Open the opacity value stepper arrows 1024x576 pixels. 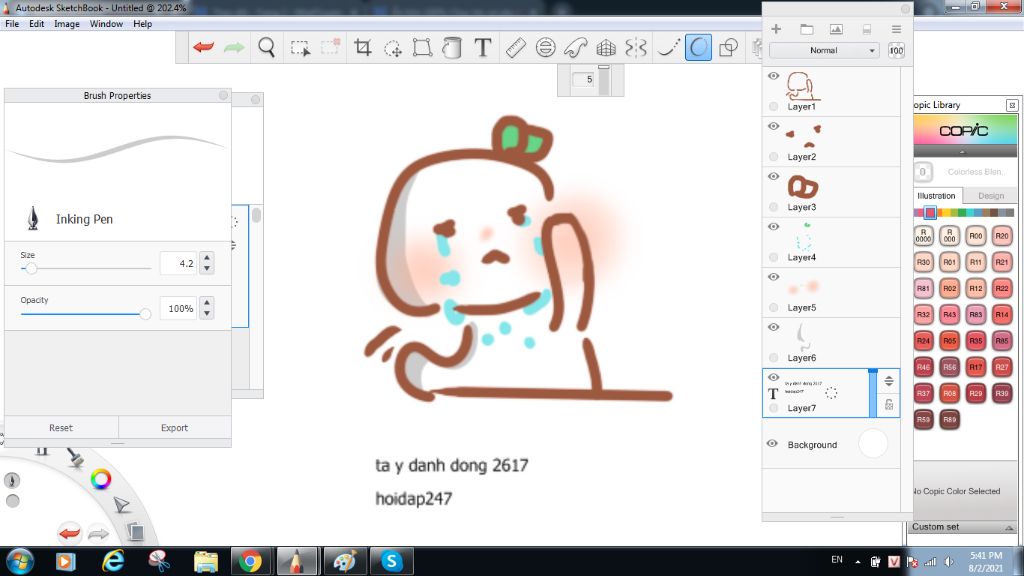point(206,308)
